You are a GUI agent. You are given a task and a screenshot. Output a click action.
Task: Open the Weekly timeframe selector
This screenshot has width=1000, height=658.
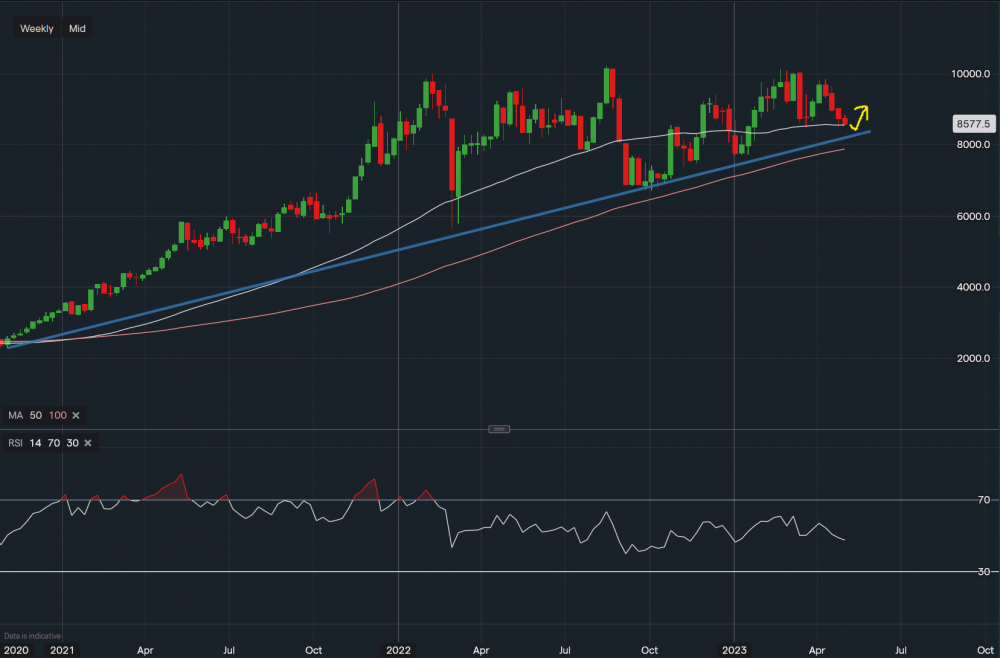(x=37, y=29)
